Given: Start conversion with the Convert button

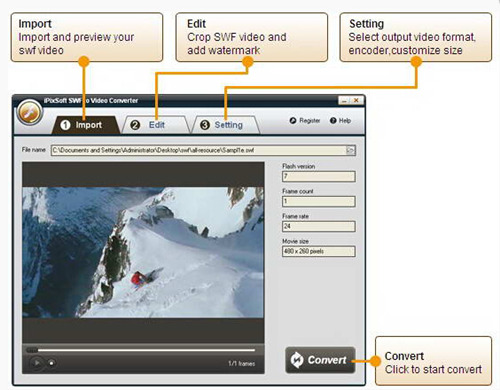Looking at the screenshot, I should 320,360.
